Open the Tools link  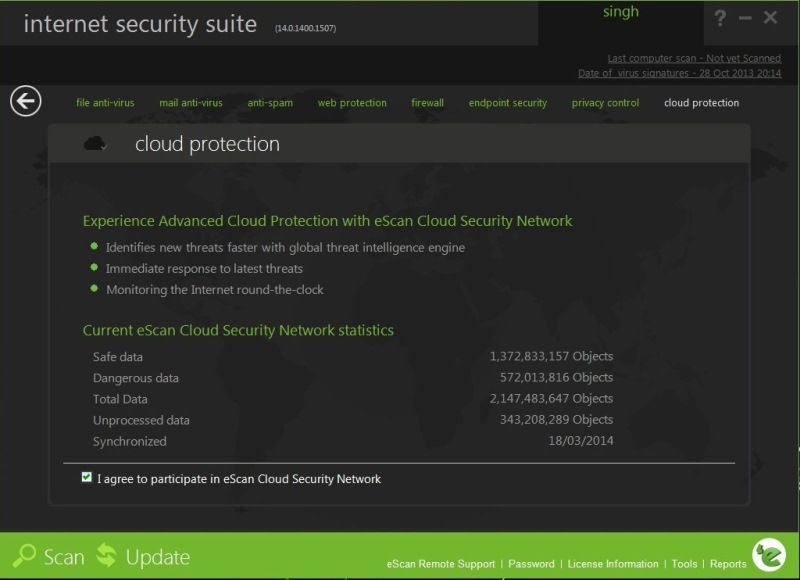point(684,564)
